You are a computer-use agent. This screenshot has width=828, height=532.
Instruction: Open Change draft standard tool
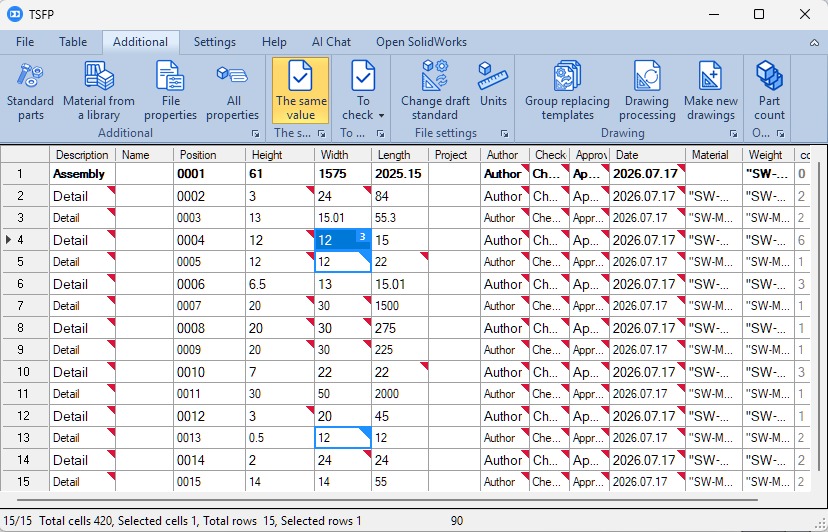click(435, 91)
